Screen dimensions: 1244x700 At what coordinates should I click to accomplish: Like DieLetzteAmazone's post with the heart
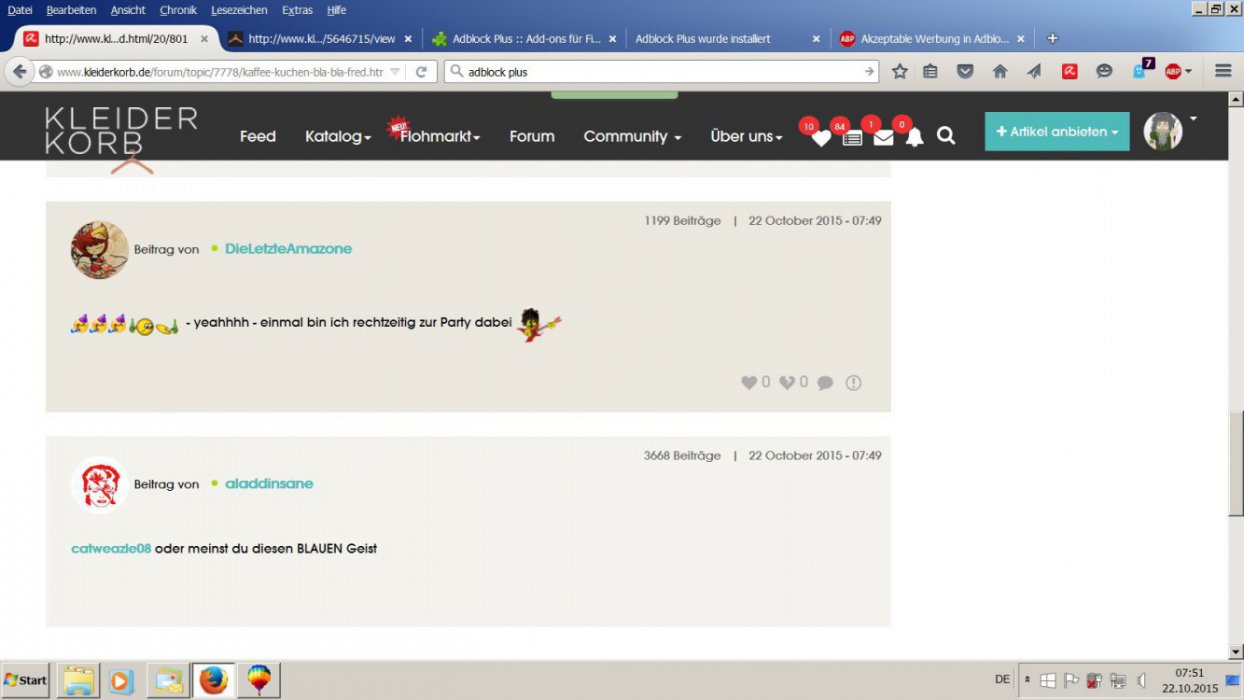749,382
